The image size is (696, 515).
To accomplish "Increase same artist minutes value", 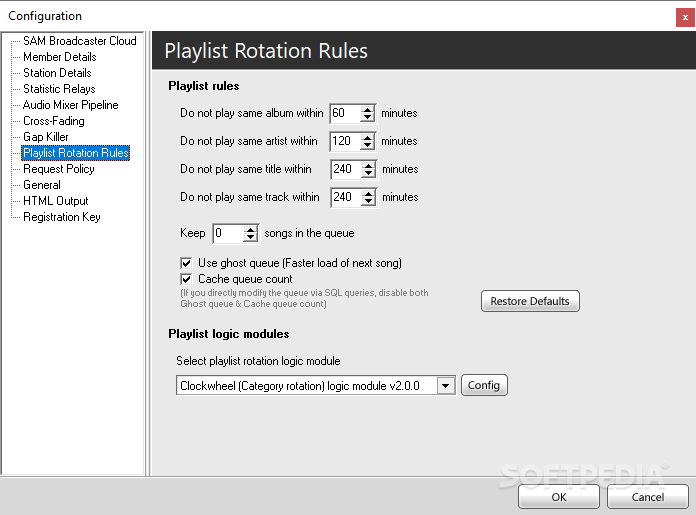I will (x=367, y=138).
